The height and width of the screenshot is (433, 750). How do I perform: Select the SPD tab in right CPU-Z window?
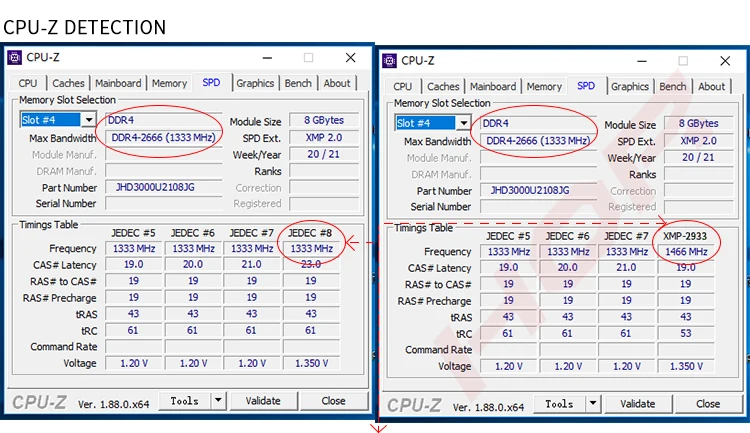(586, 86)
